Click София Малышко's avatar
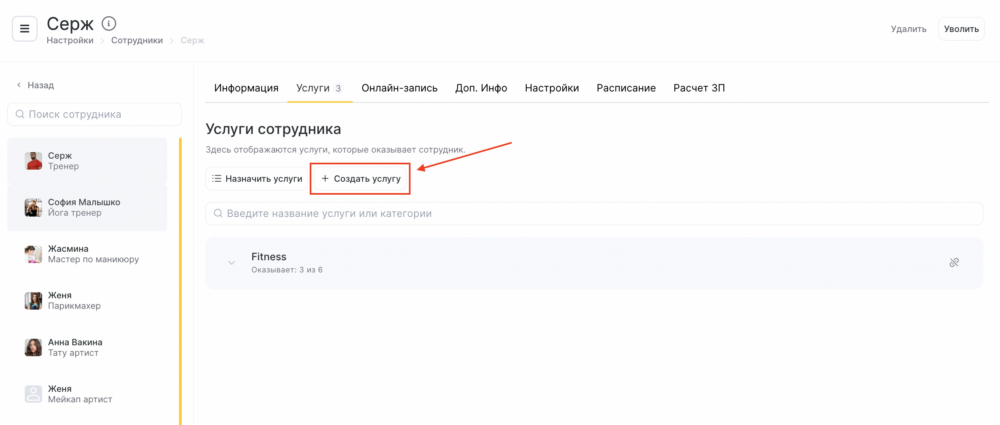1000x425 pixels. [33, 207]
